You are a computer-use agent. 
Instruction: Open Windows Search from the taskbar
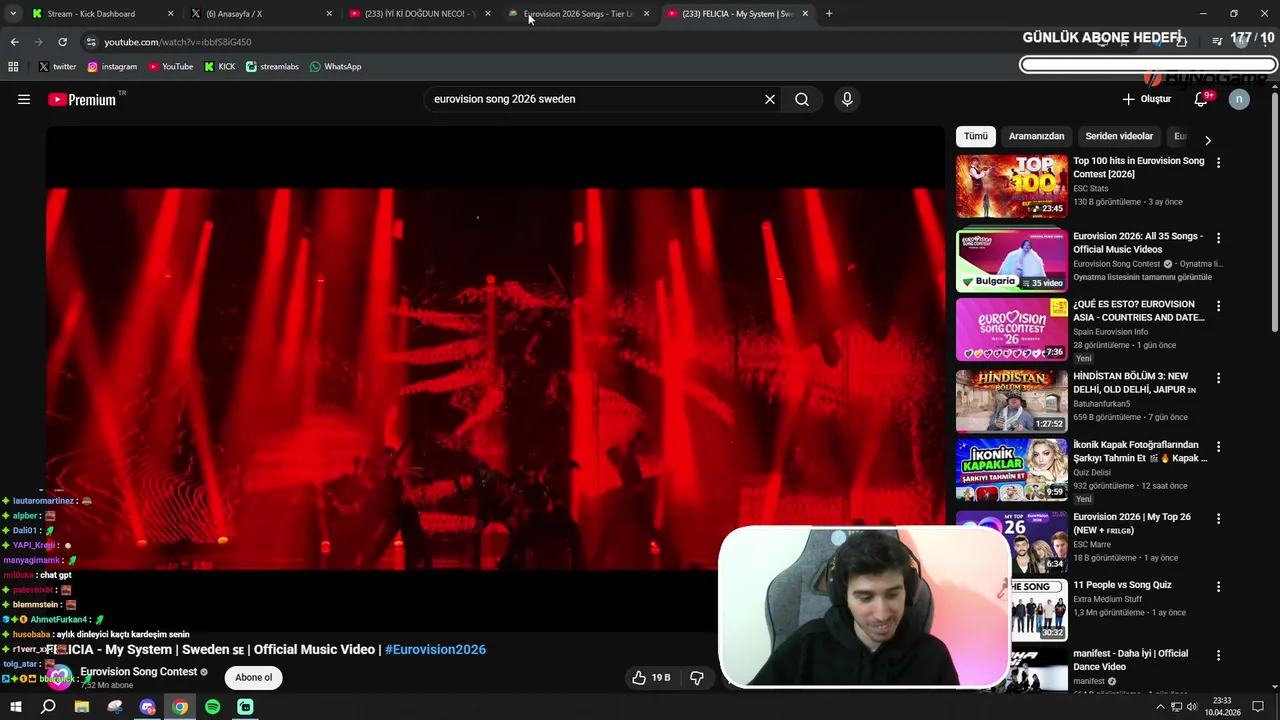48,707
